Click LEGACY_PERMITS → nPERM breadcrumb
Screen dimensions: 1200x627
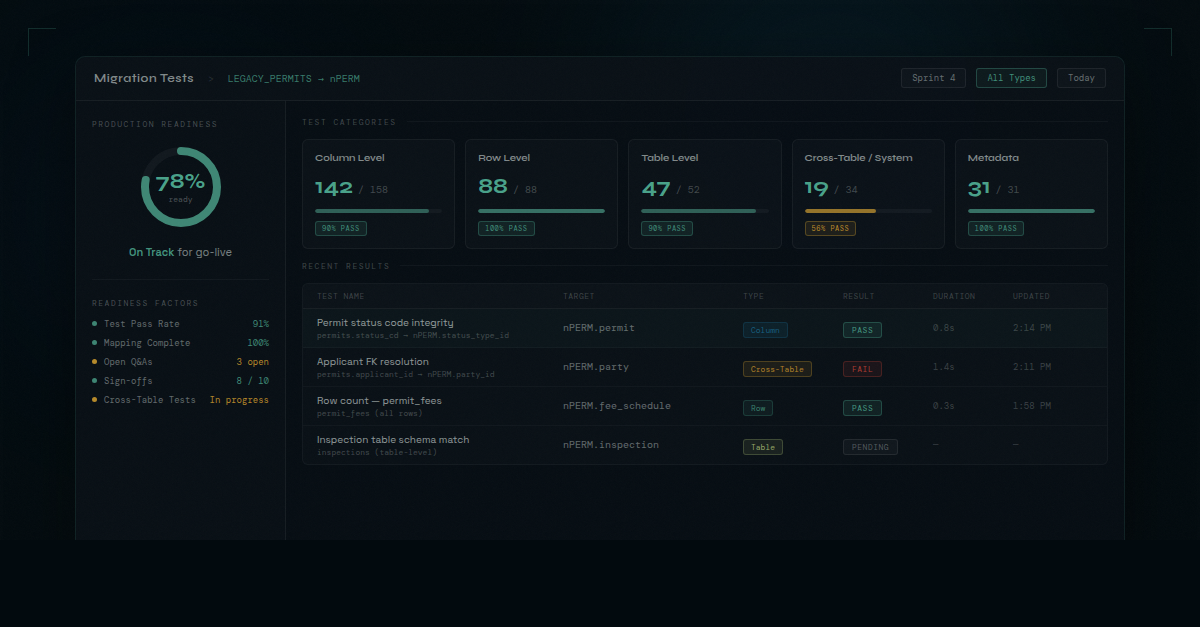(x=294, y=78)
